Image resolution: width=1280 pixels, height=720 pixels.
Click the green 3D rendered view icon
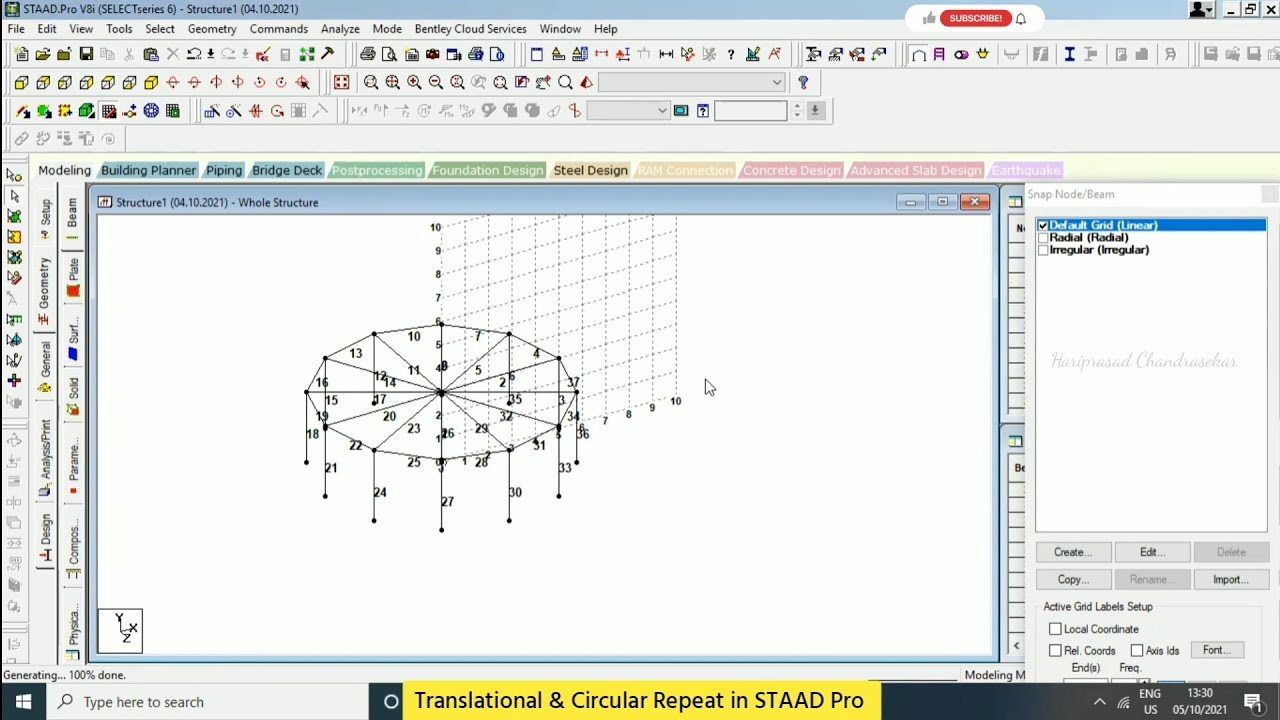[x=86, y=111]
